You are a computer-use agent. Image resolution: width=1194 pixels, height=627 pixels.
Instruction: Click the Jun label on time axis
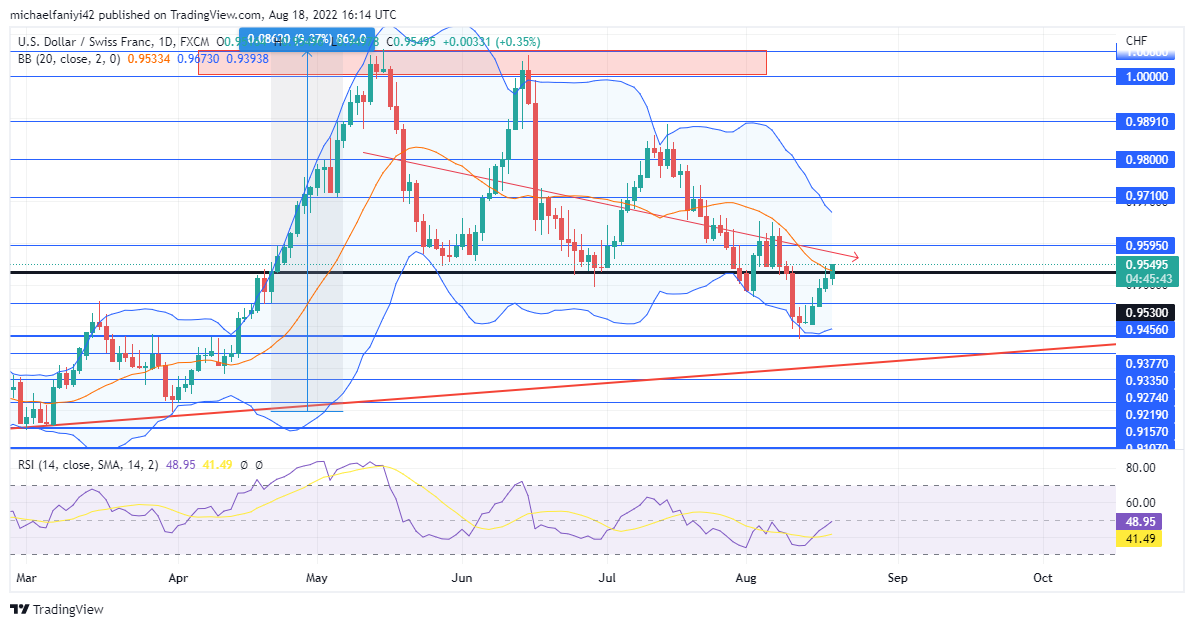click(461, 577)
